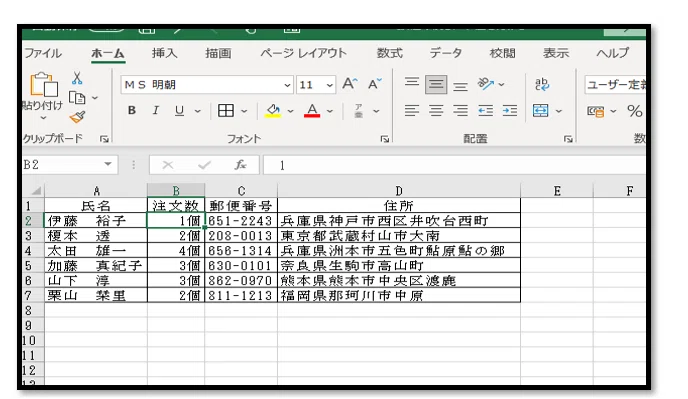Increase font size with large A
Viewport: 688px width, 399px height.
[350, 84]
